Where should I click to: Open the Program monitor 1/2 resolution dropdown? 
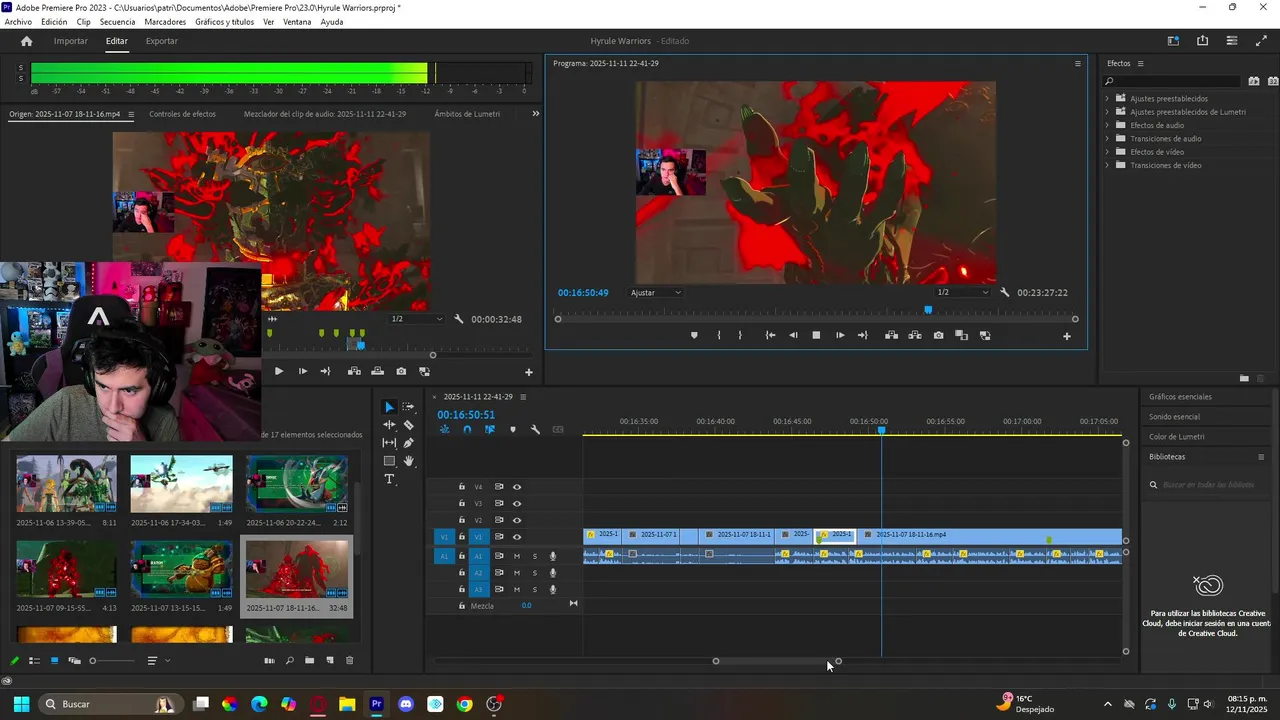tap(962, 293)
